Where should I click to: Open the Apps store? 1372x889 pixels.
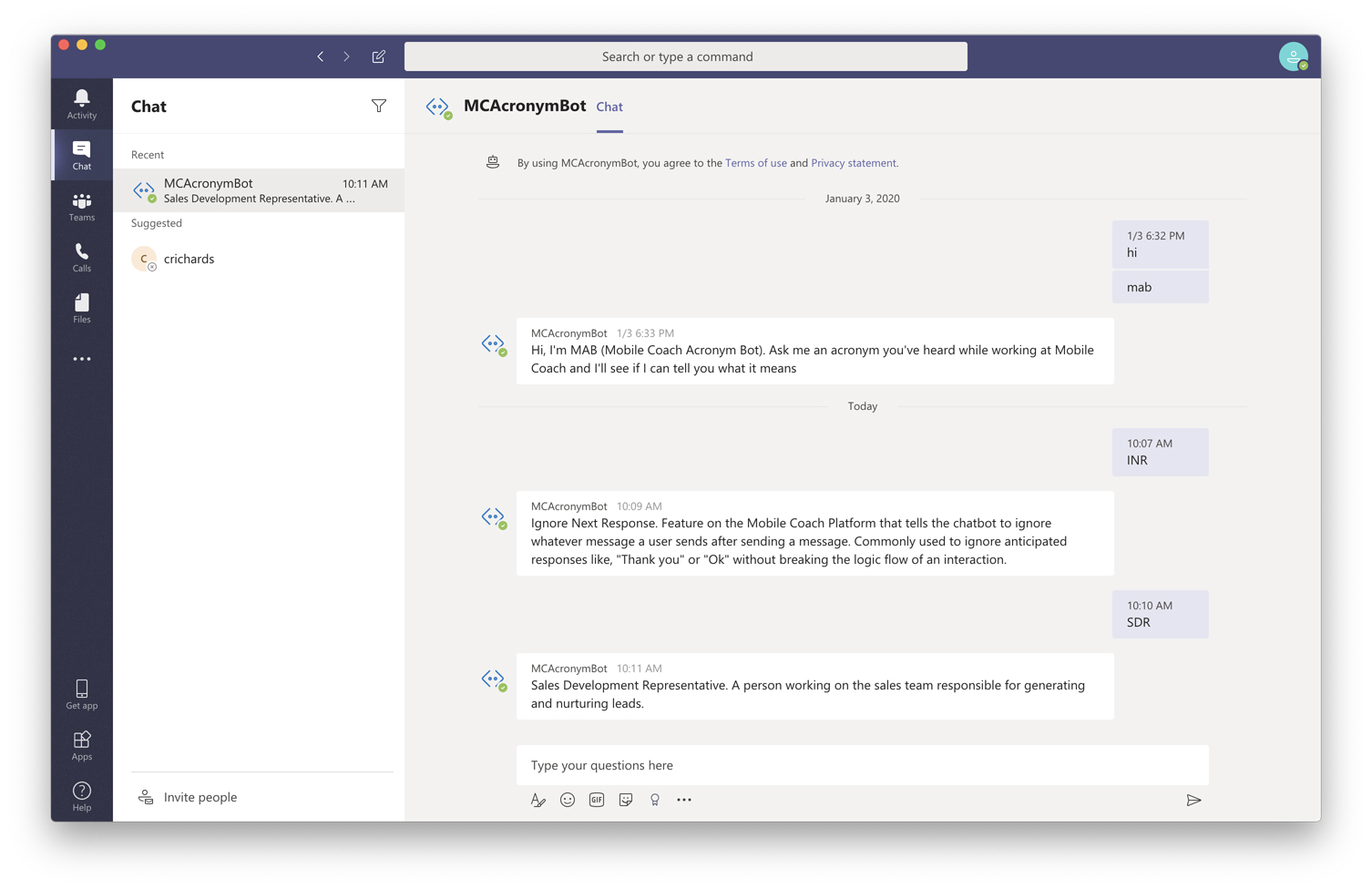pyautogui.click(x=82, y=745)
